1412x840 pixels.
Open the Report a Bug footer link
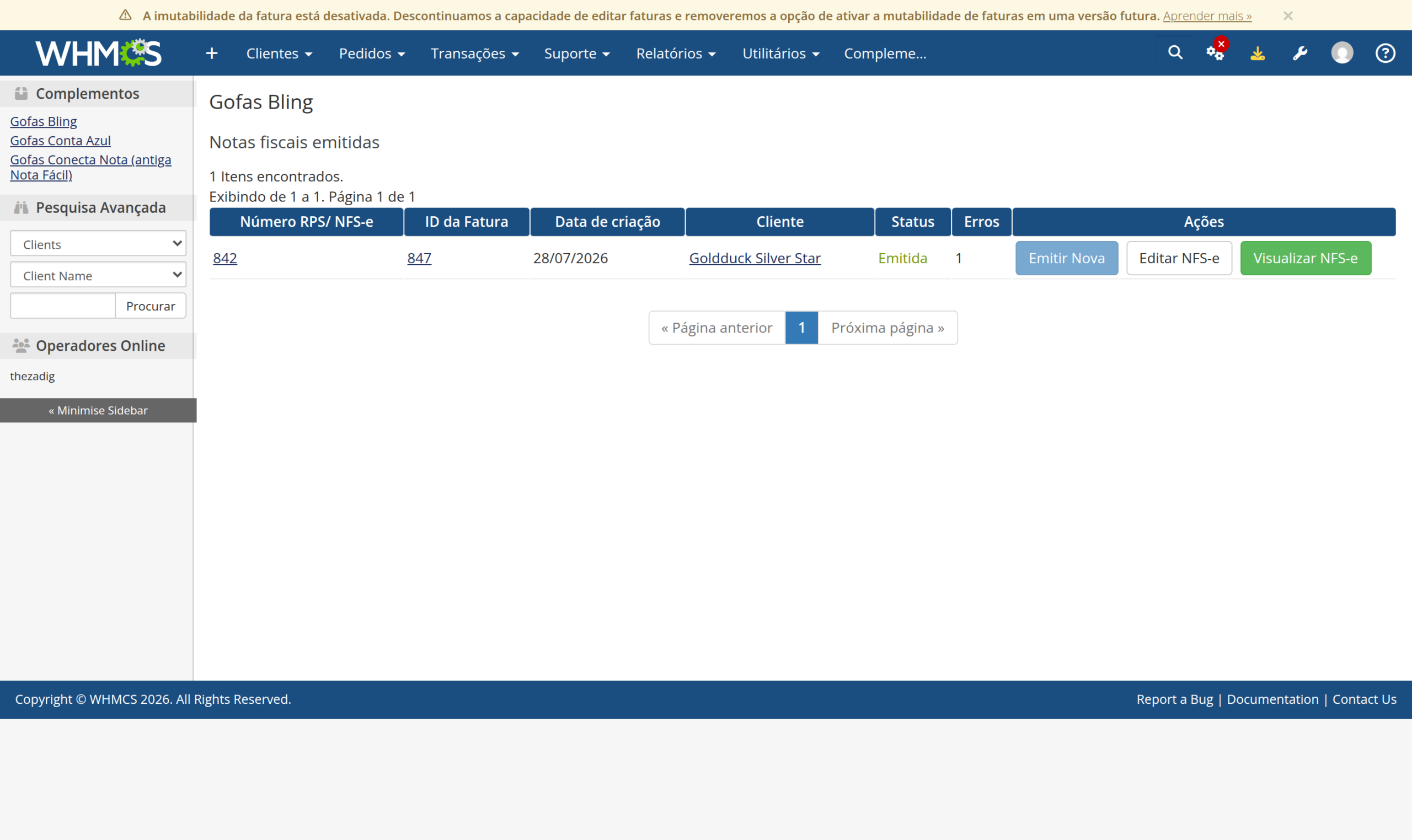click(x=1174, y=699)
